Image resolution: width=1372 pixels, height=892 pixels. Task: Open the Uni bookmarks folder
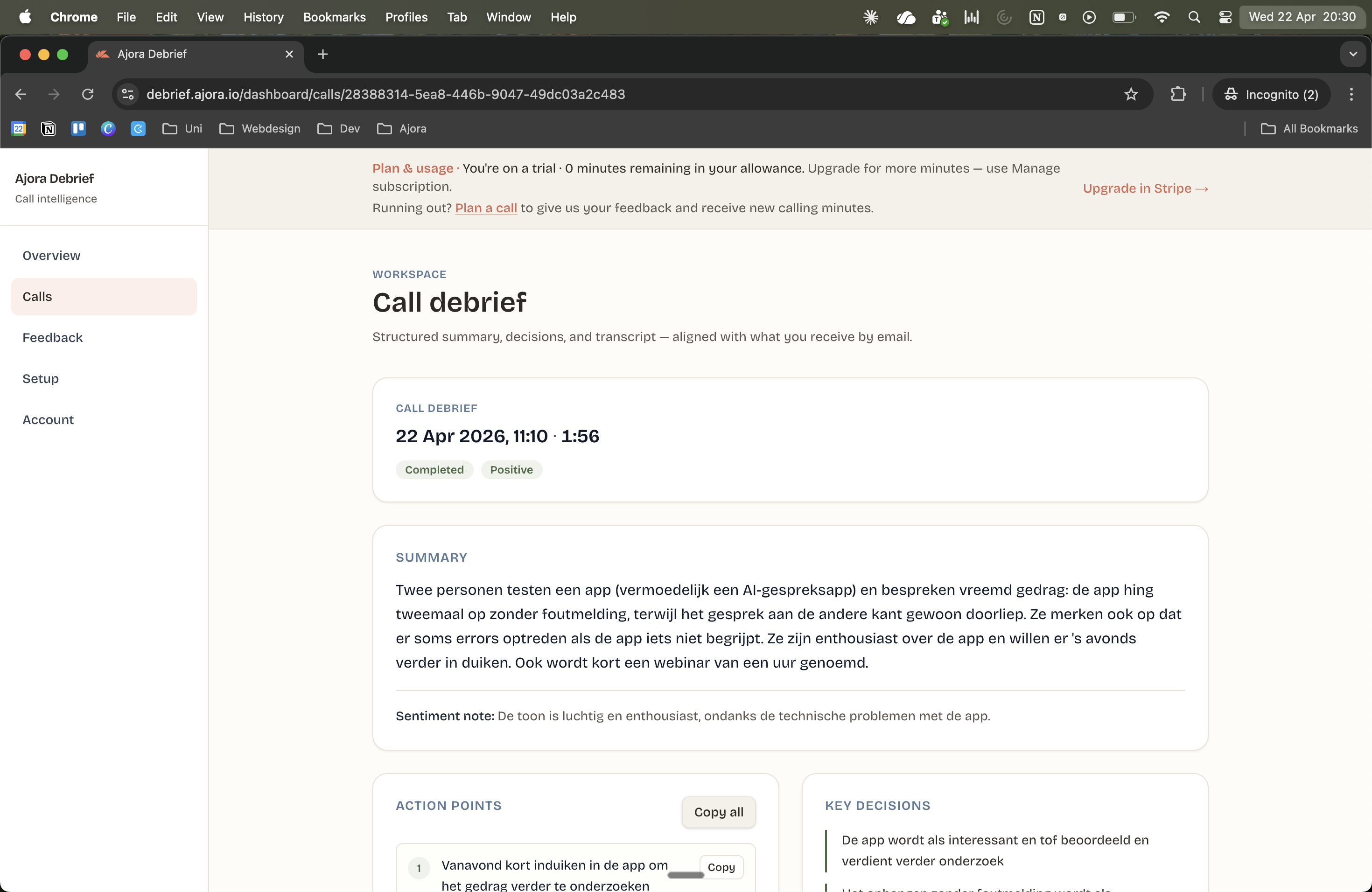pyautogui.click(x=182, y=128)
